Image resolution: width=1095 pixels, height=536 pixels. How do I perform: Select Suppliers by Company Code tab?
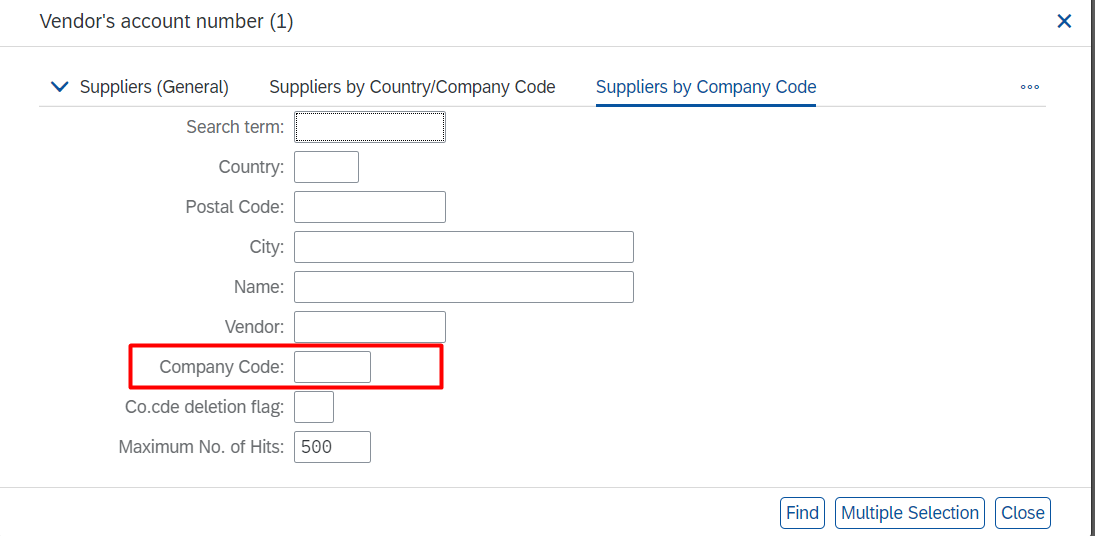click(706, 87)
